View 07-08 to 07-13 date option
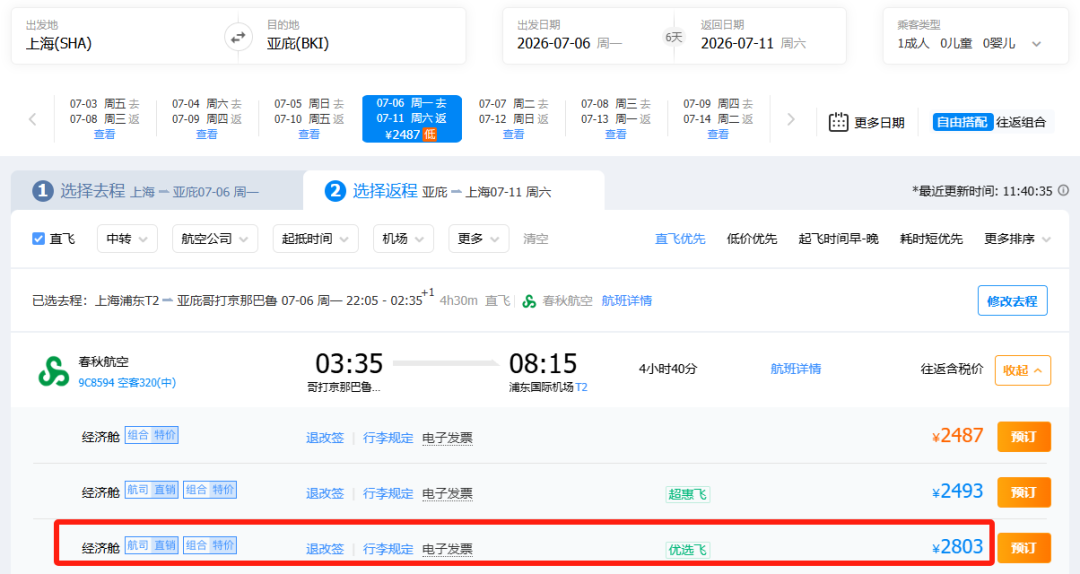The image size is (1080, 574). coord(616,119)
